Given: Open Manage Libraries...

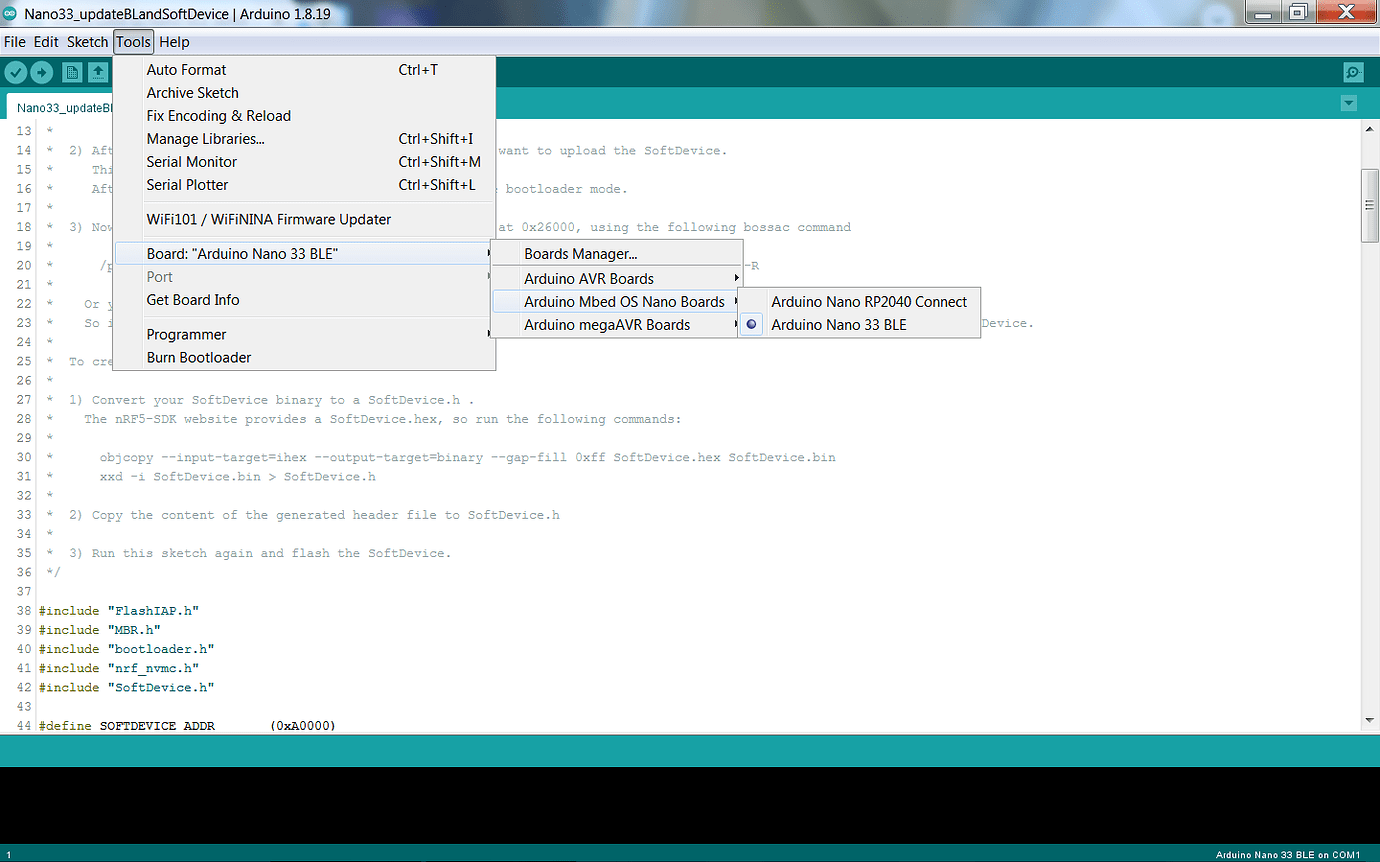Looking at the screenshot, I should (304, 139).
